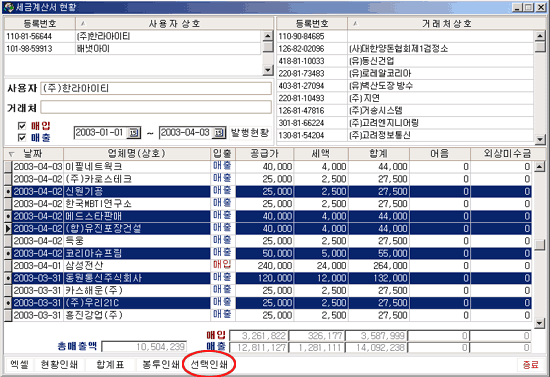The height and width of the screenshot is (377, 550).
Task: Click the 엑셀 export button
Action: (19, 365)
